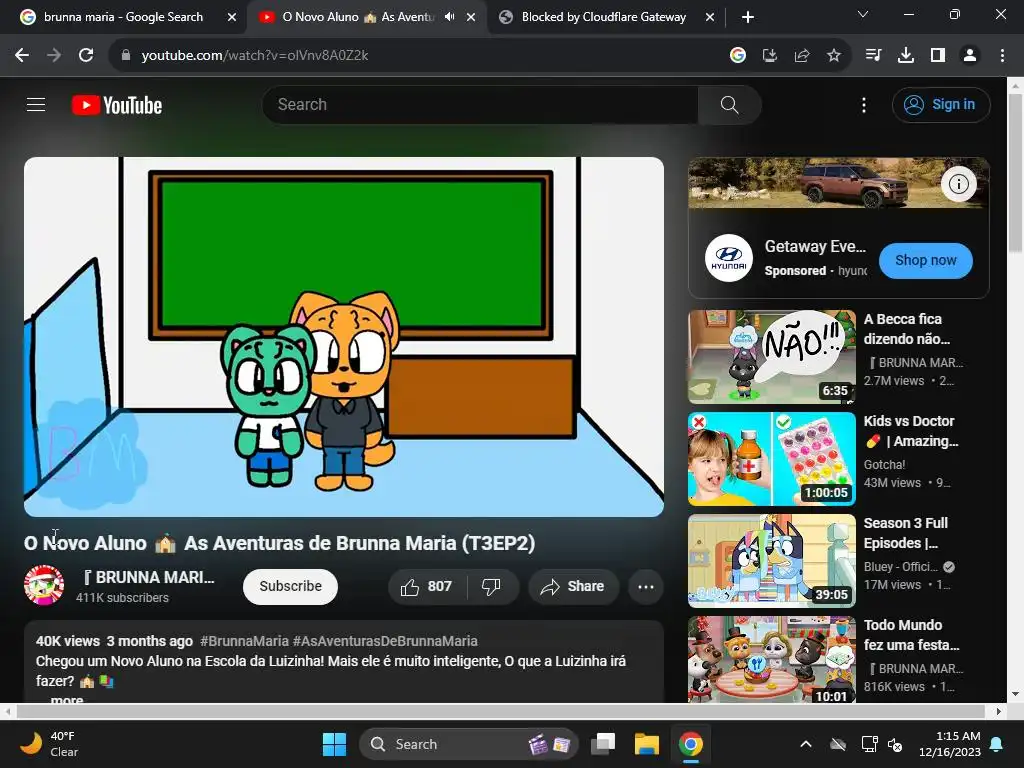Viewport: 1024px width, 768px height.
Task: Share this page from the address bar
Action: tap(802, 56)
